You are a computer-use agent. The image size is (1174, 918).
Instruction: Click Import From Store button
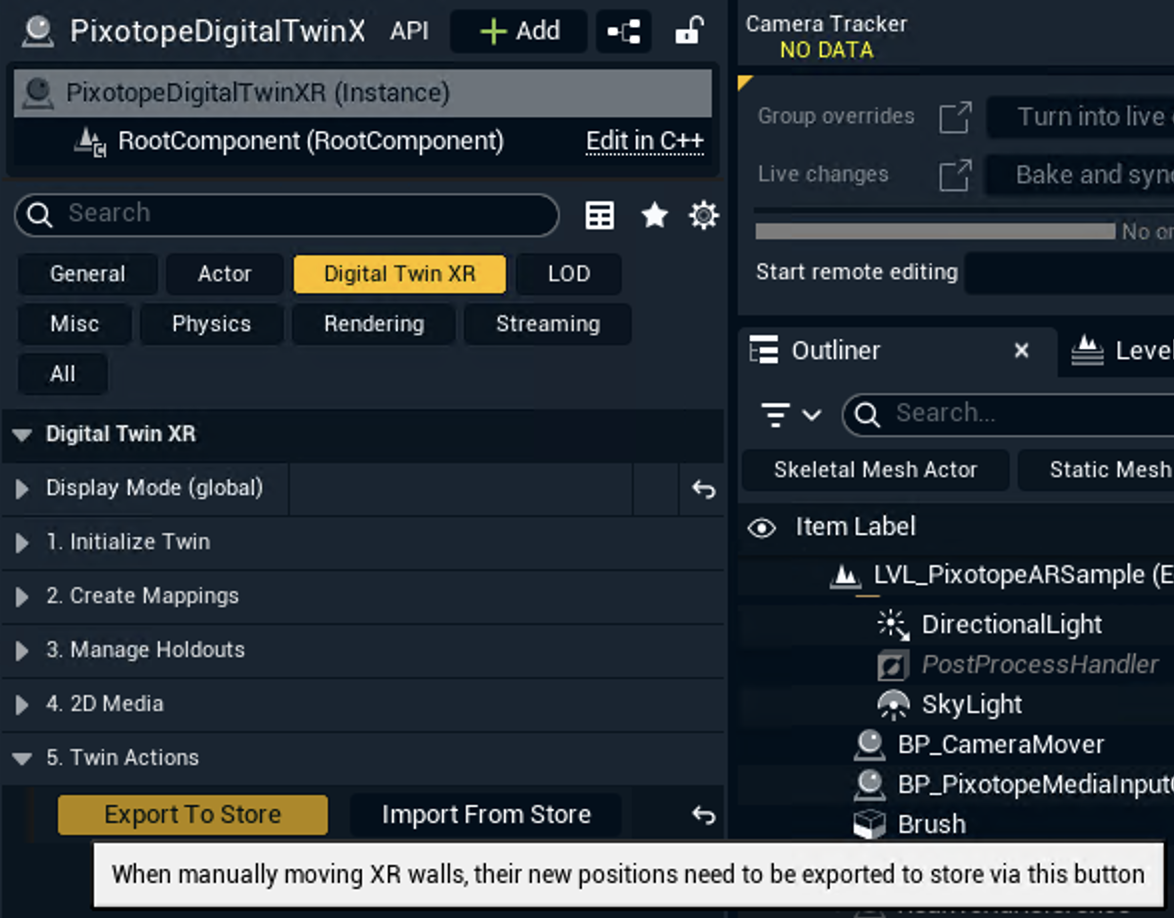coord(486,815)
